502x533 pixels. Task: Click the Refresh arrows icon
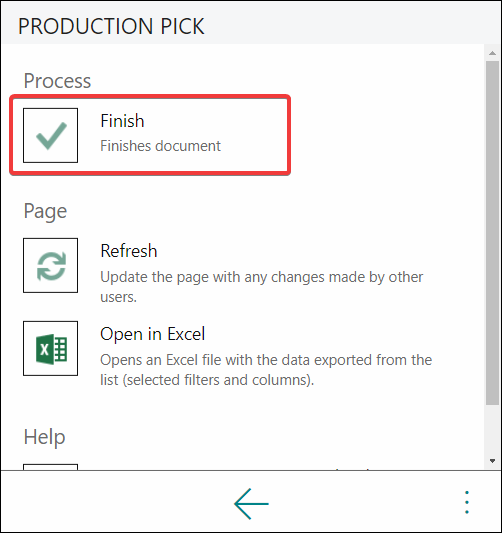50,265
